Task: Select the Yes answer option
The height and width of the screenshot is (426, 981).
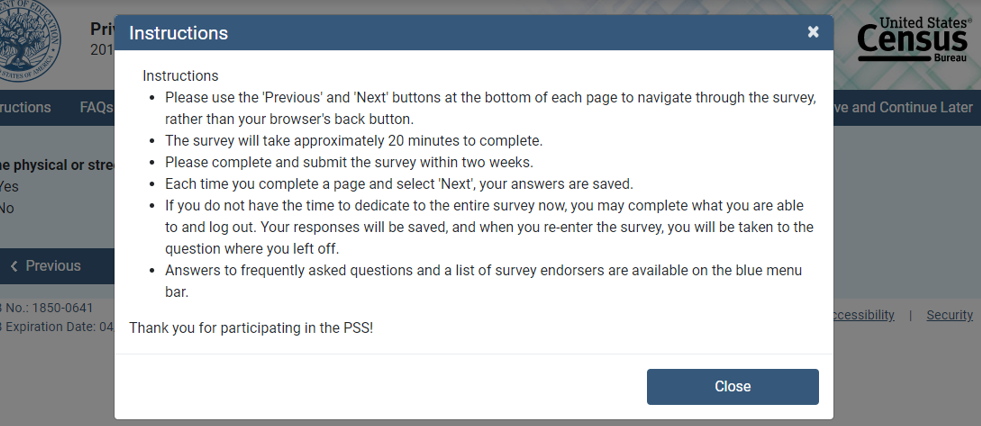Action: click(8, 186)
